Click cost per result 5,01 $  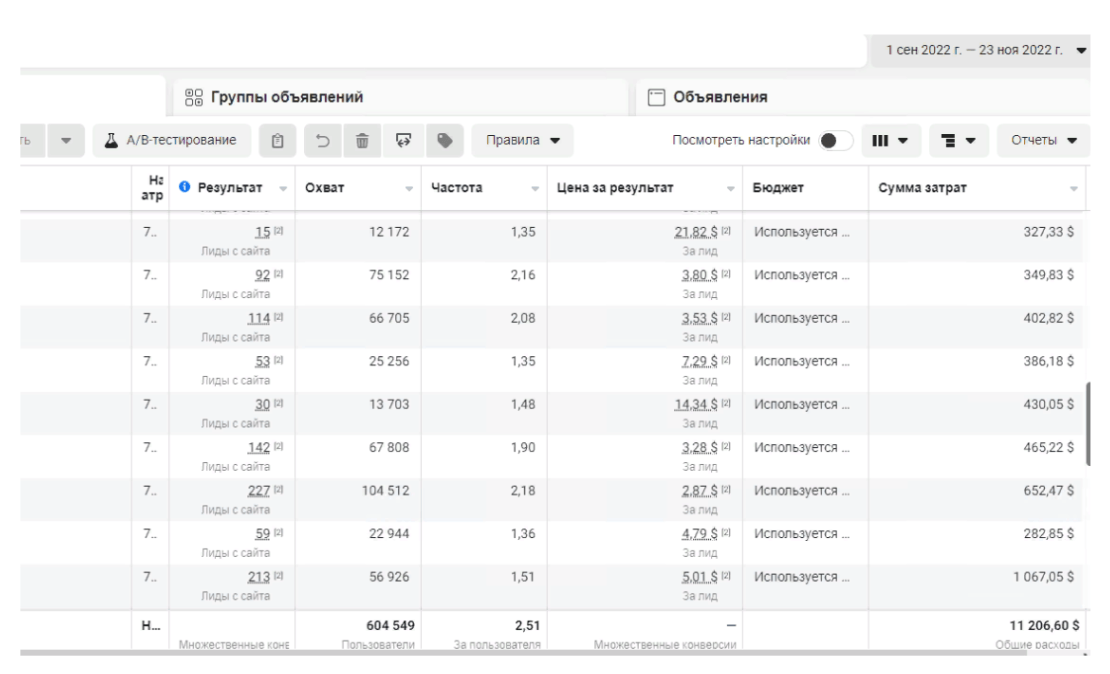(x=699, y=578)
